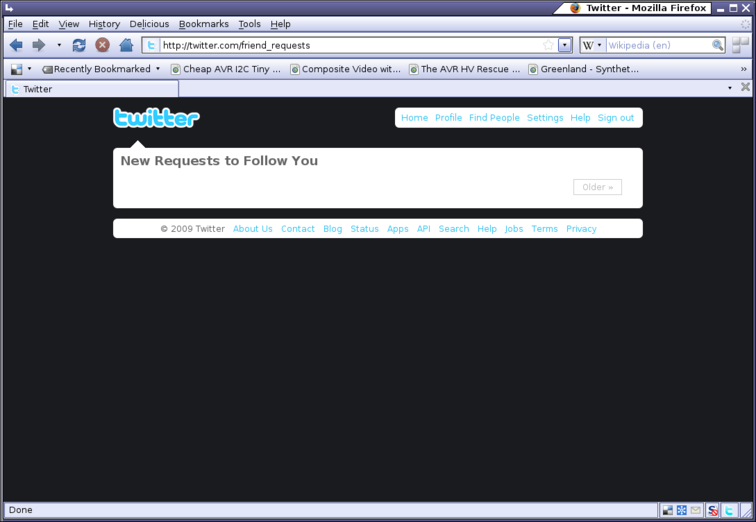Open the Bookmarks menu
Image resolution: width=756 pixels, height=522 pixels.
(x=203, y=24)
